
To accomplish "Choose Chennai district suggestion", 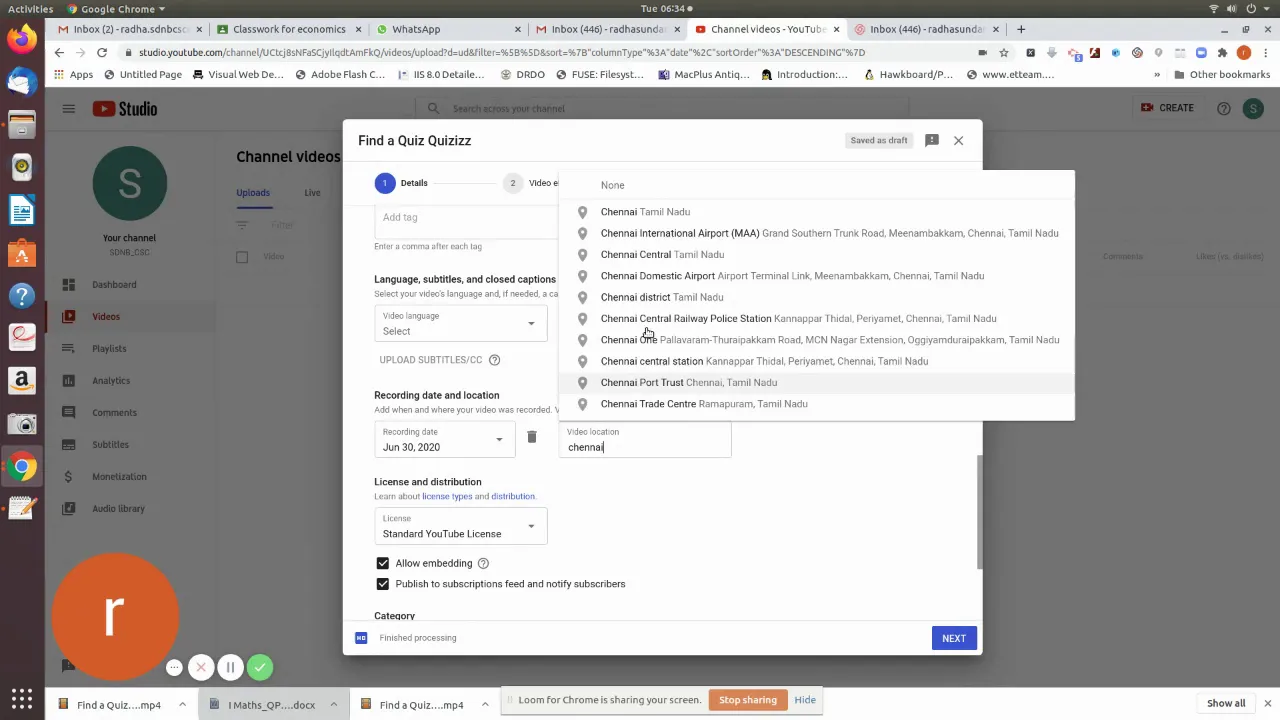I will click(x=816, y=297).
